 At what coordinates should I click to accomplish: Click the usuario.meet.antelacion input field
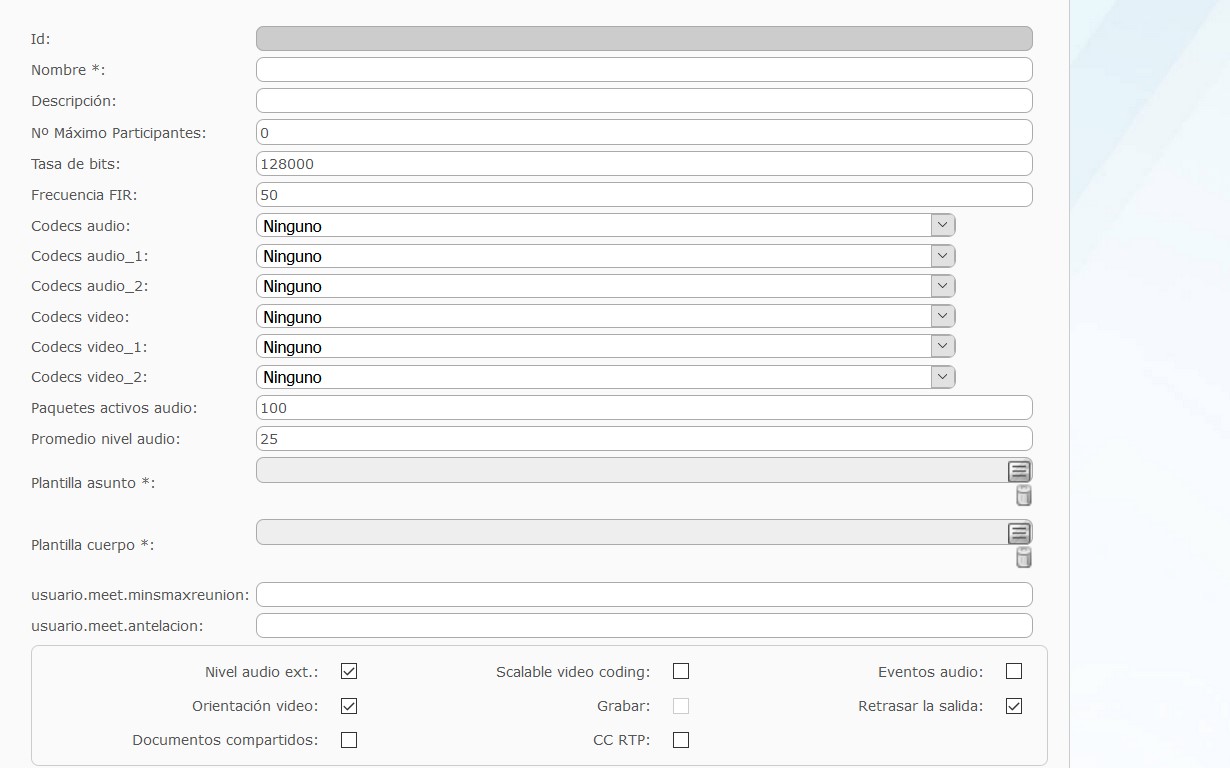(x=644, y=625)
